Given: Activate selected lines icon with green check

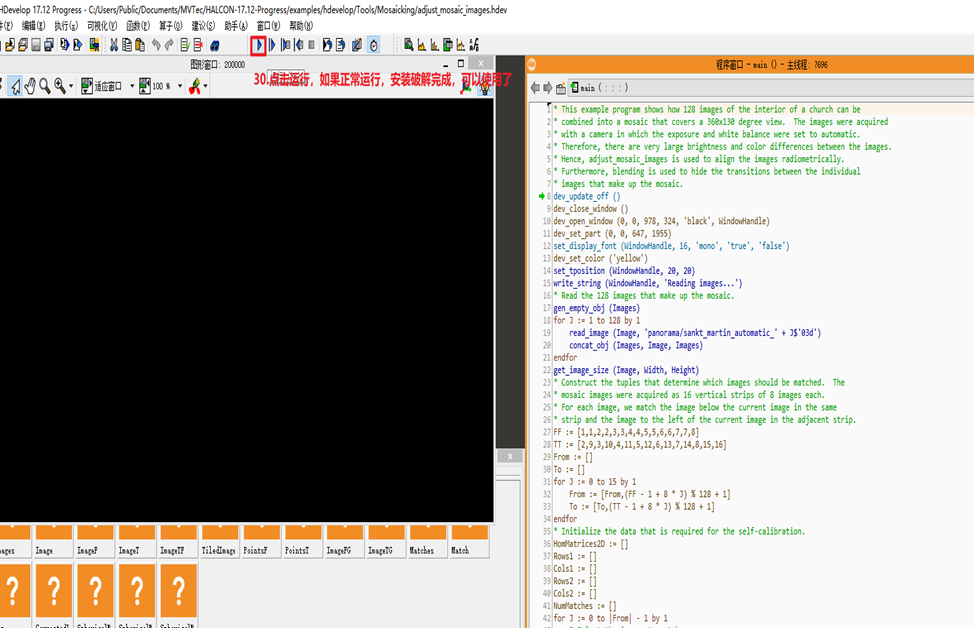Looking at the screenshot, I should (x=184, y=45).
